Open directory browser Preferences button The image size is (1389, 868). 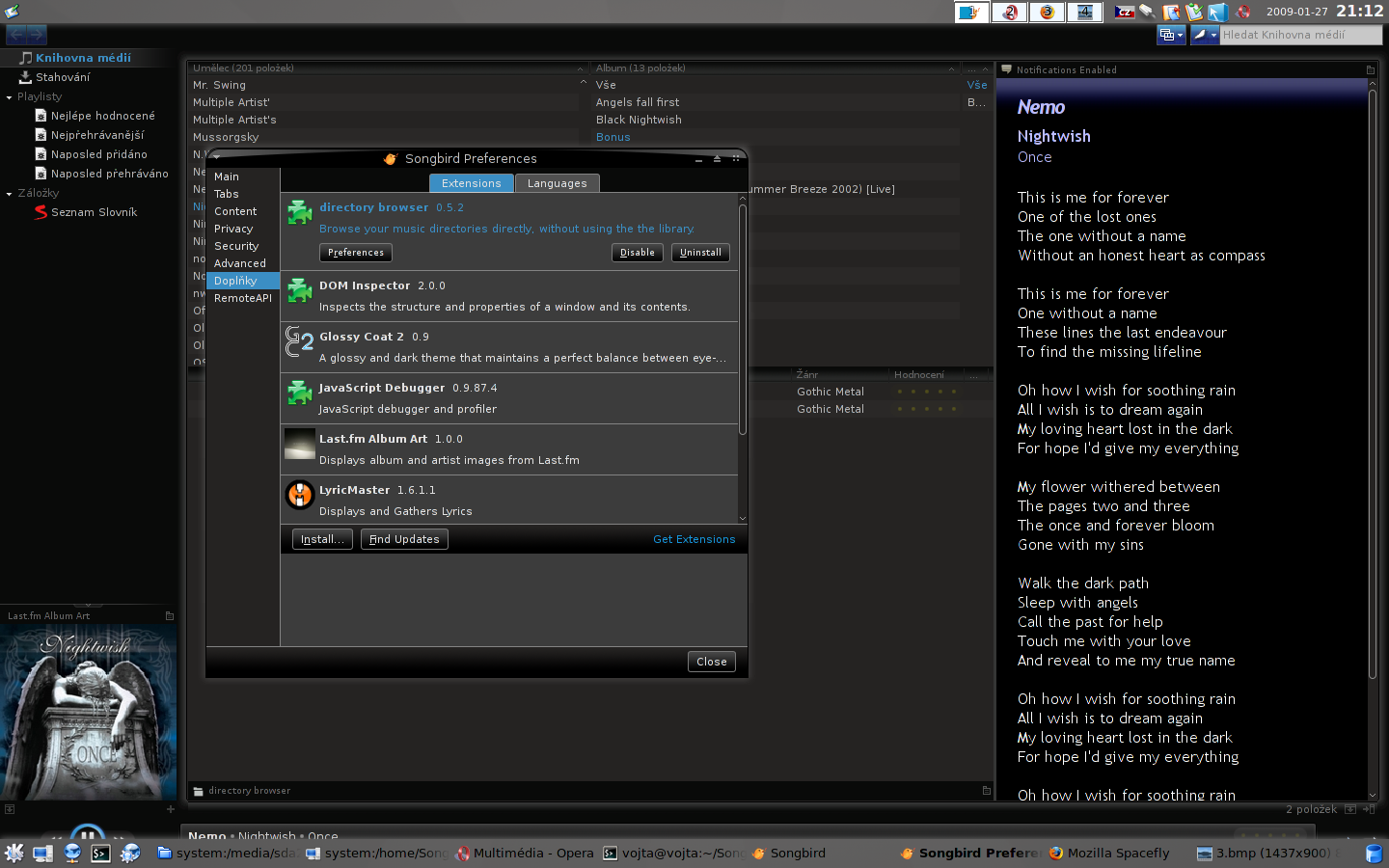[x=356, y=253]
